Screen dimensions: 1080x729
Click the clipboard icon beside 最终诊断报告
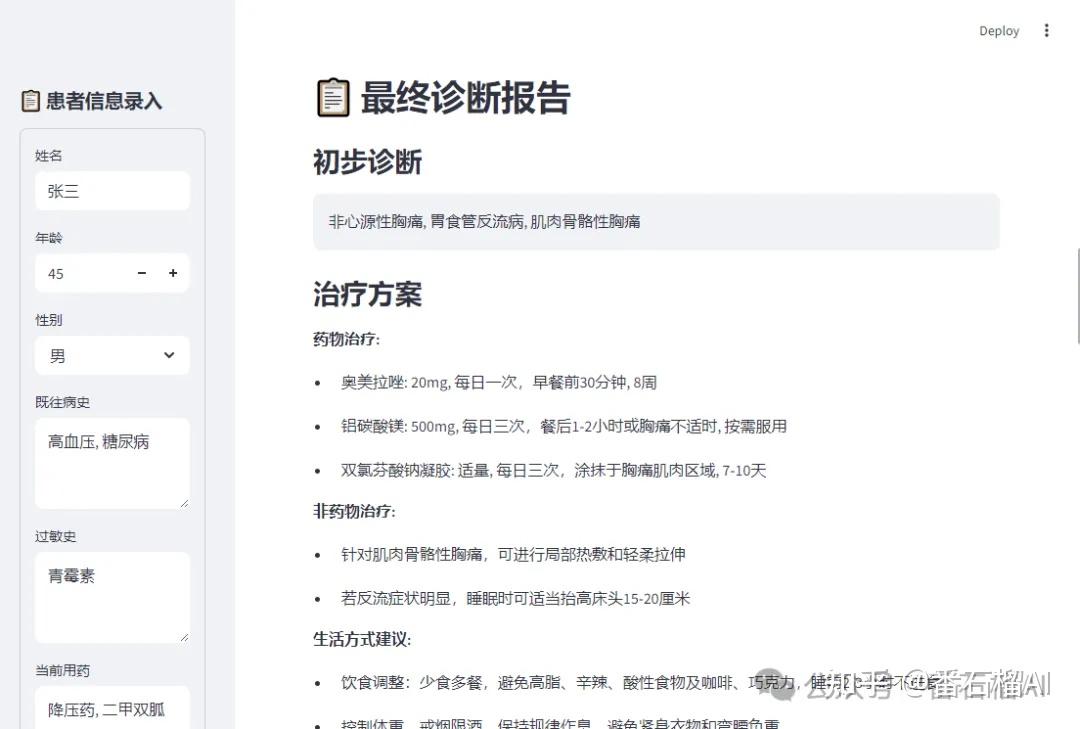(333, 98)
